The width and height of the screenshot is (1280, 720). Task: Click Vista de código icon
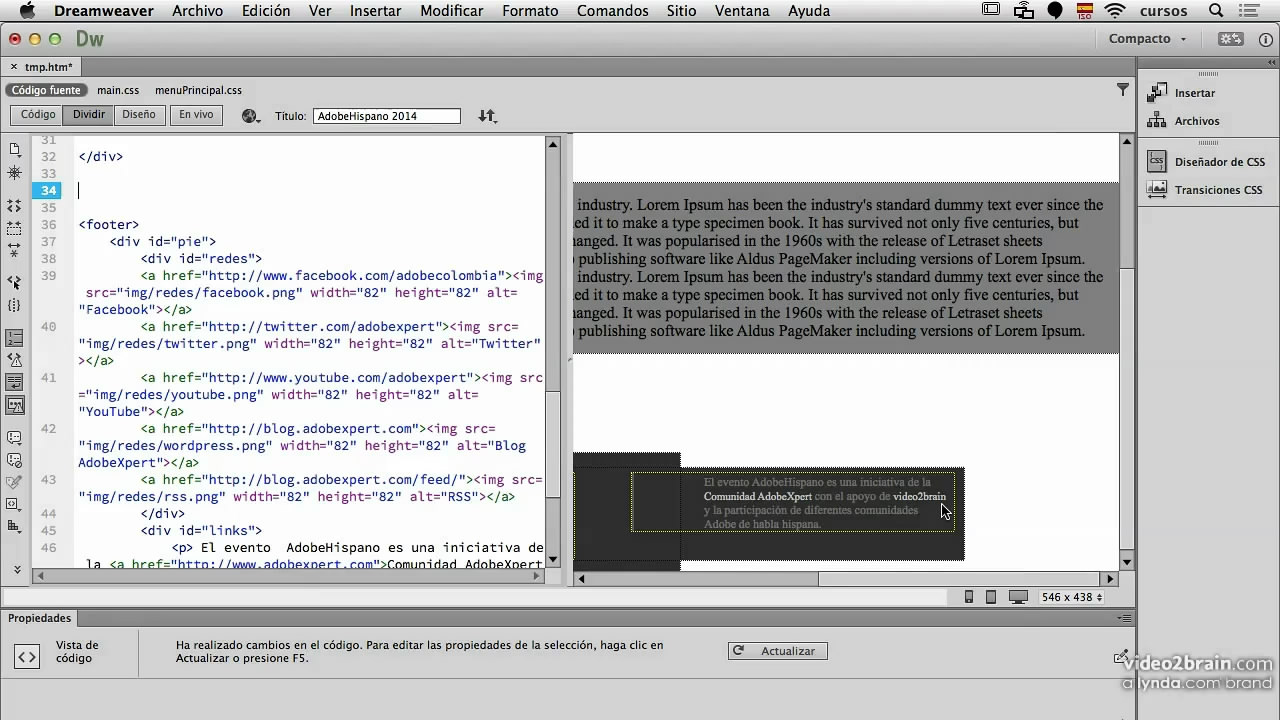point(27,657)
